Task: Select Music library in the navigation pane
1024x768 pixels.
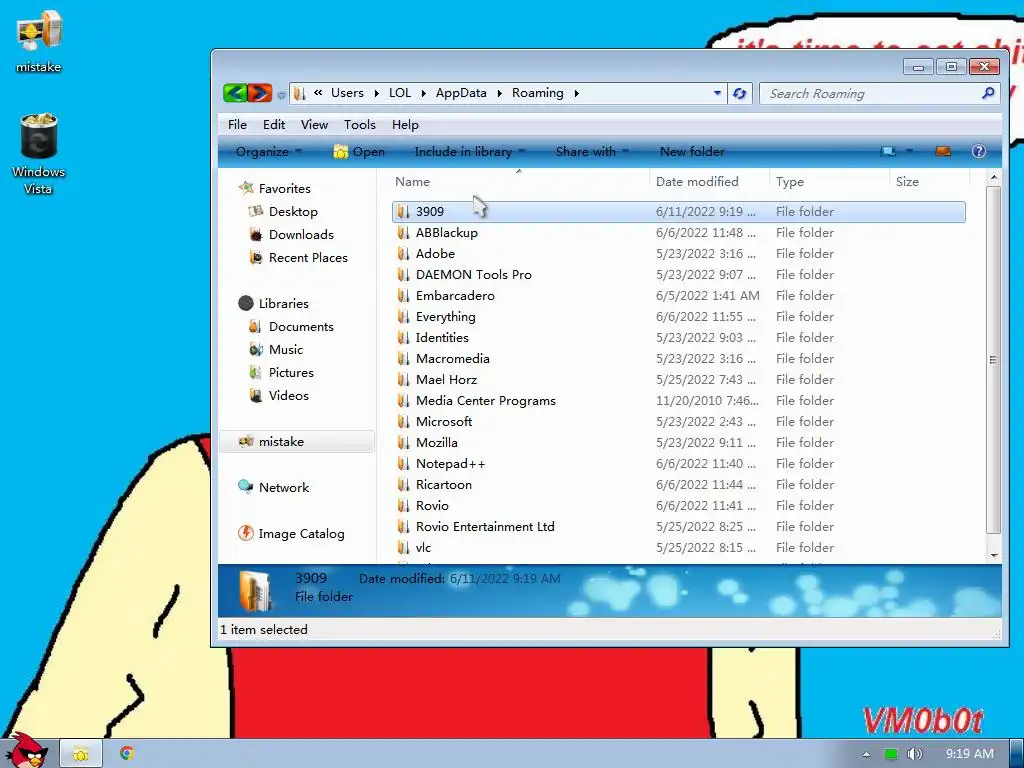Action: point(285,349)
